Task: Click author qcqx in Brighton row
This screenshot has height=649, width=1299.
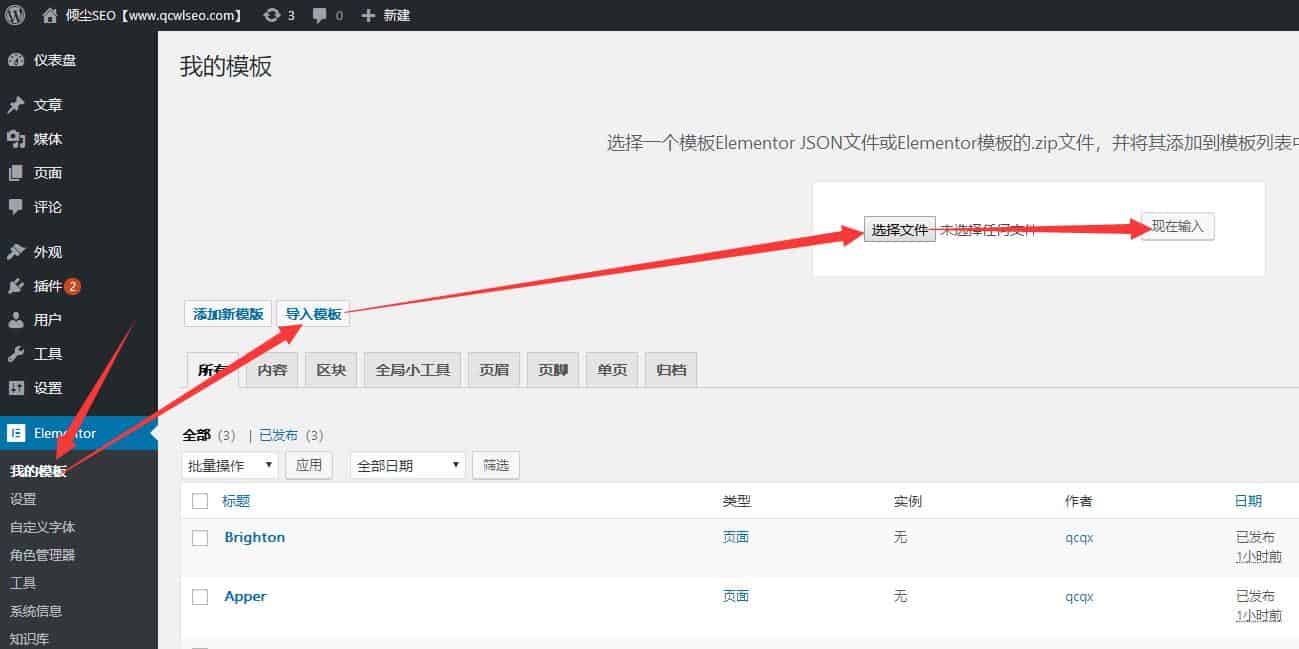Action: click(x=1079, y=537)
